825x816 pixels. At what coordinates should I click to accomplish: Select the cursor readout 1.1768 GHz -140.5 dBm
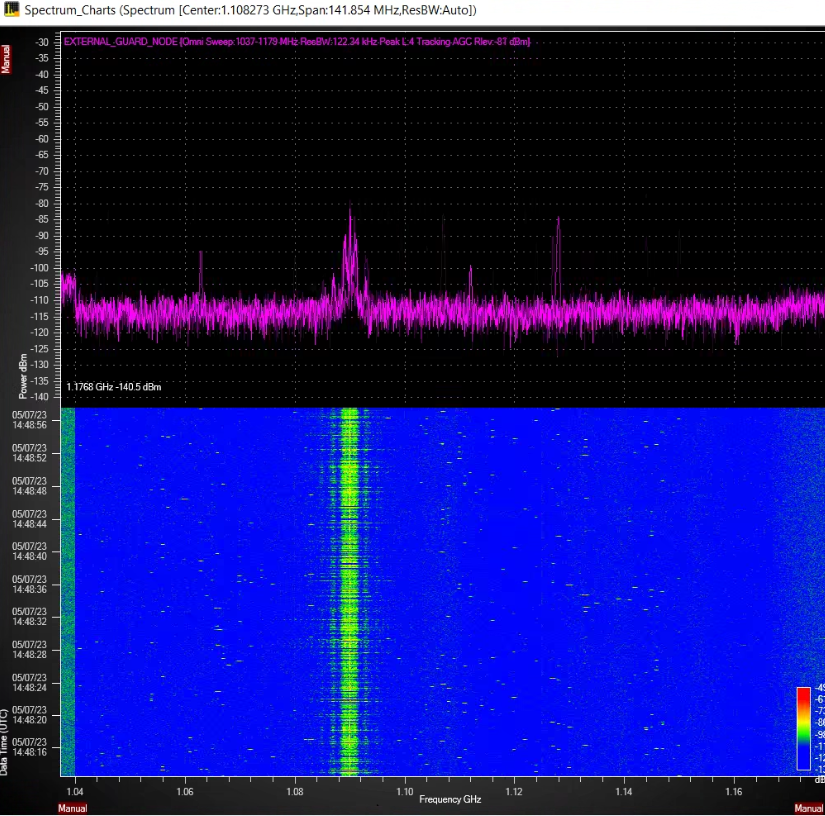tap(113, 387)
